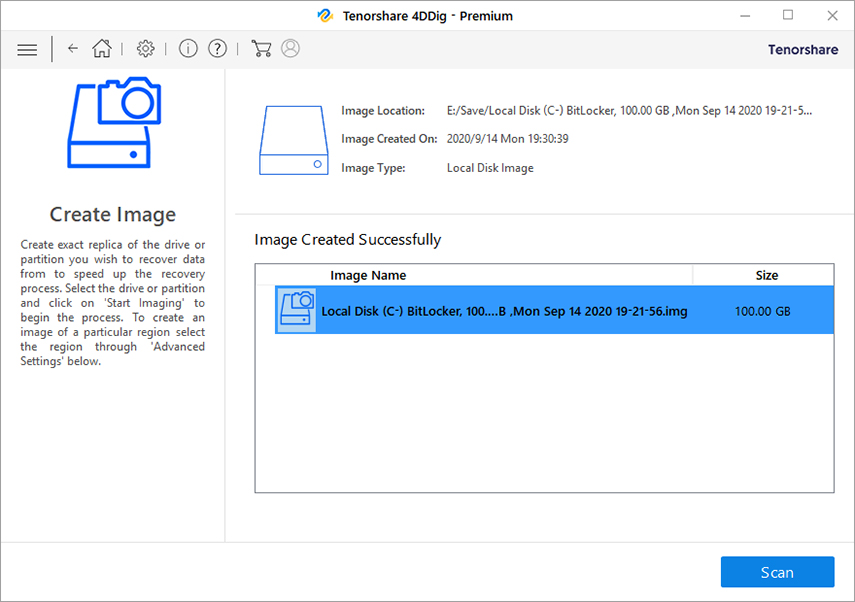Screen dimensions: 855x602
Task: Select the Local Disk (C-) BitLocker image file name
Action: (504, 311)
